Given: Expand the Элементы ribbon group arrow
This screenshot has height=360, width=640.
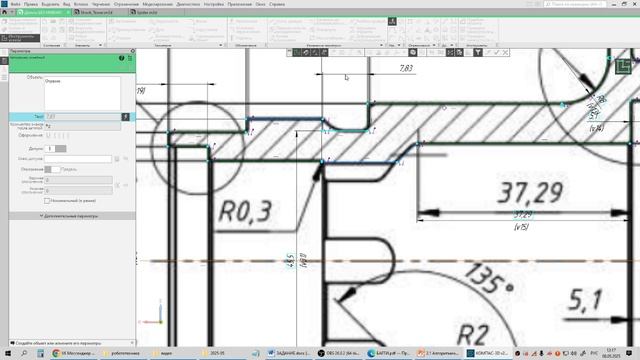Looking at the screenshot, I should (x=100, y=45).
